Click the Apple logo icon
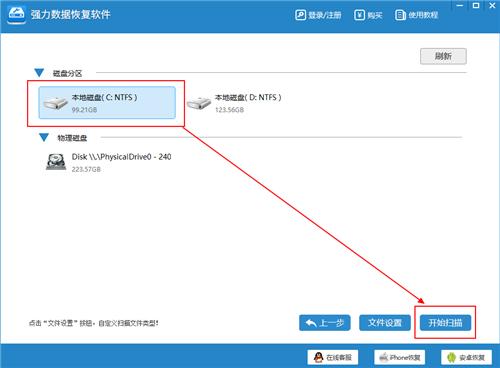500x368 pixels. pos(384,357)
